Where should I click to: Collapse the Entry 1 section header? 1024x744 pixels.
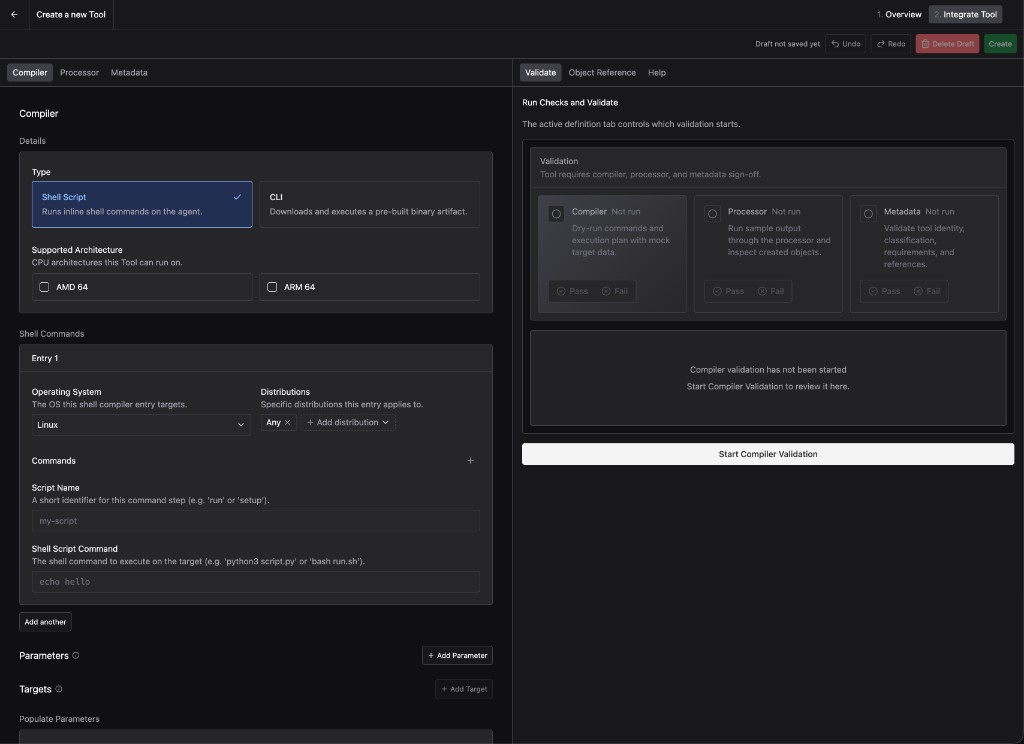(256, 358)
